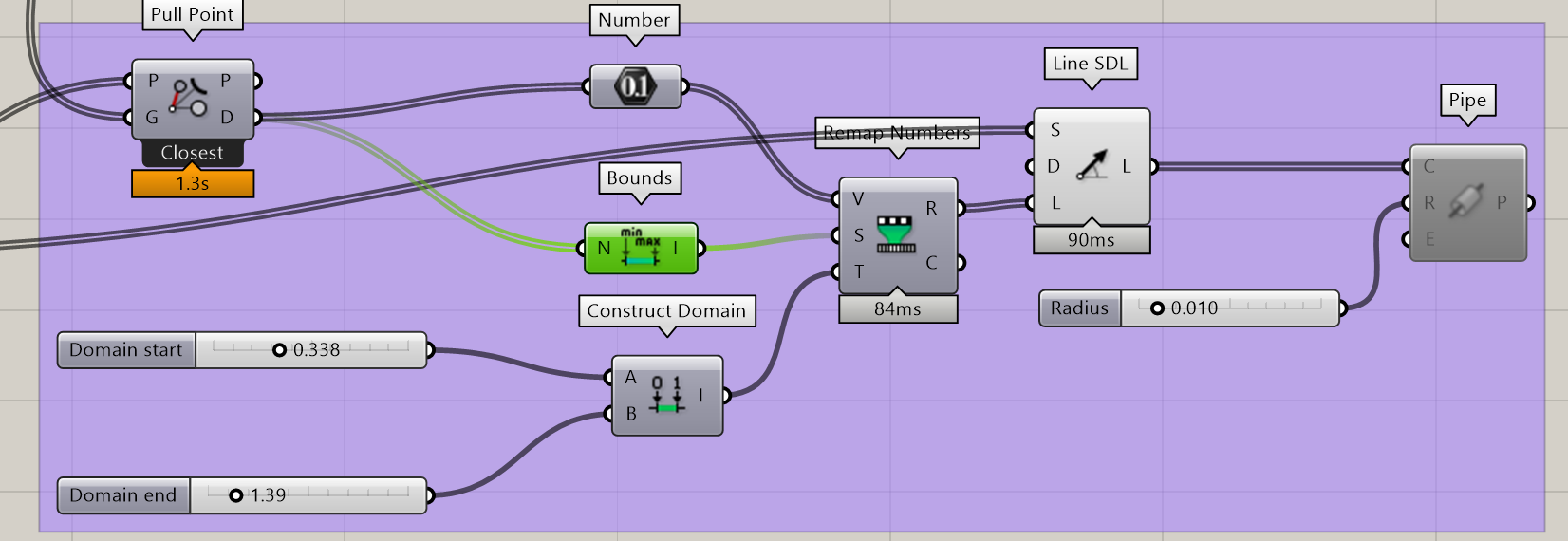Select the Number parameter hexagon icon
Screen dimensions: 1568x541
tap(635, 86)
